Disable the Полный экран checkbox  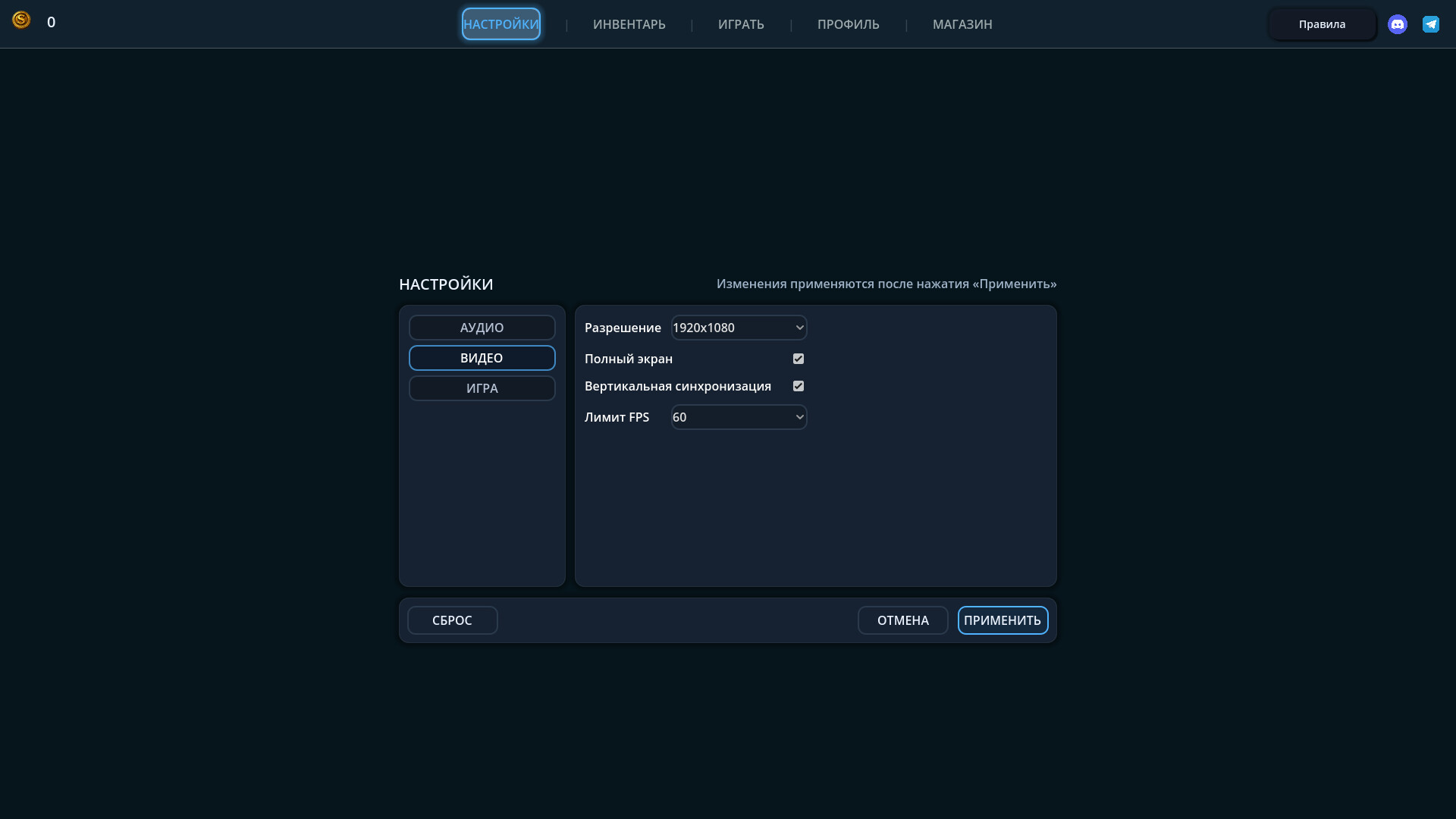click(x=799, y=359)
